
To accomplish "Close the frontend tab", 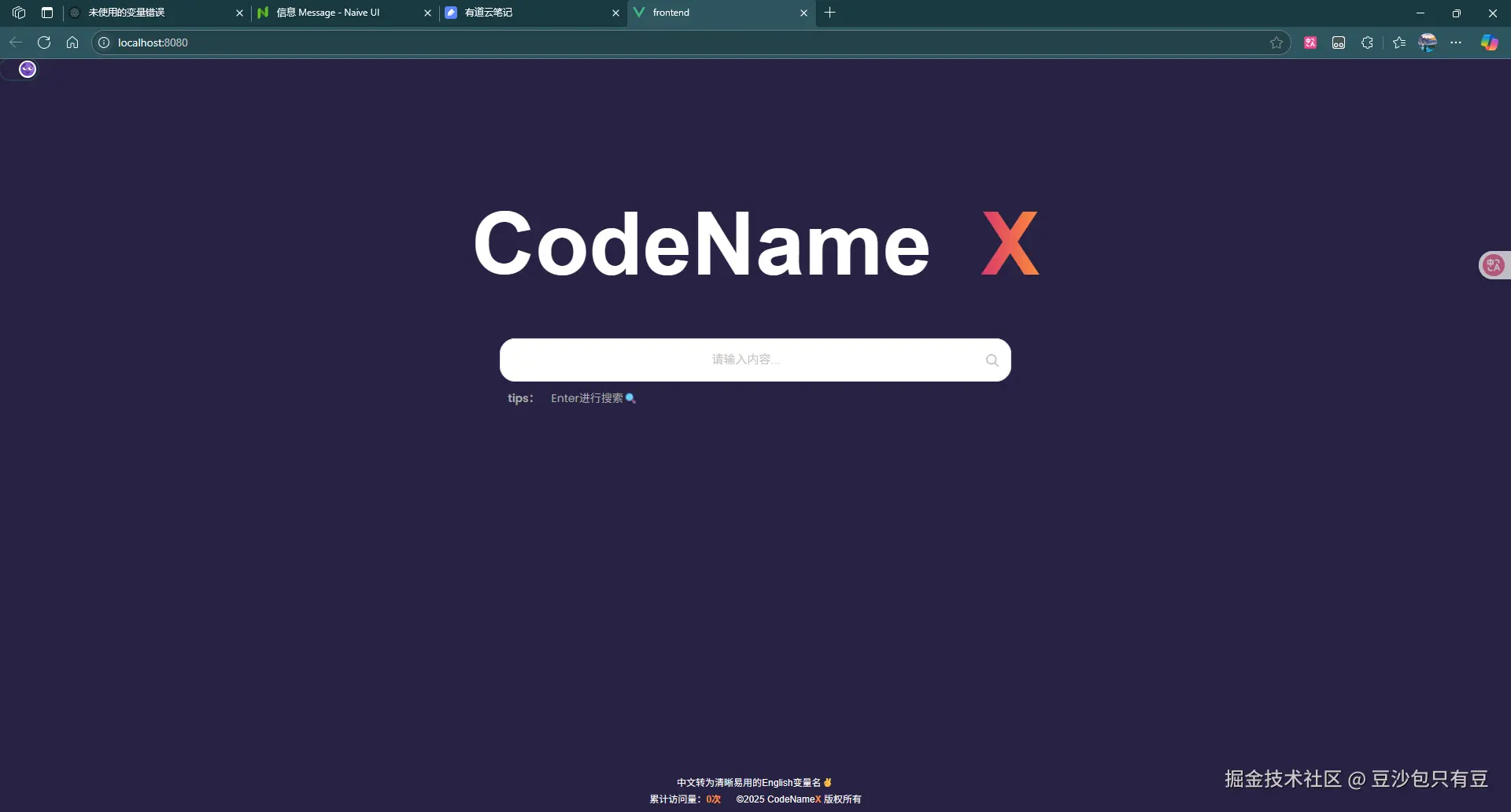I will coord(804,13).
